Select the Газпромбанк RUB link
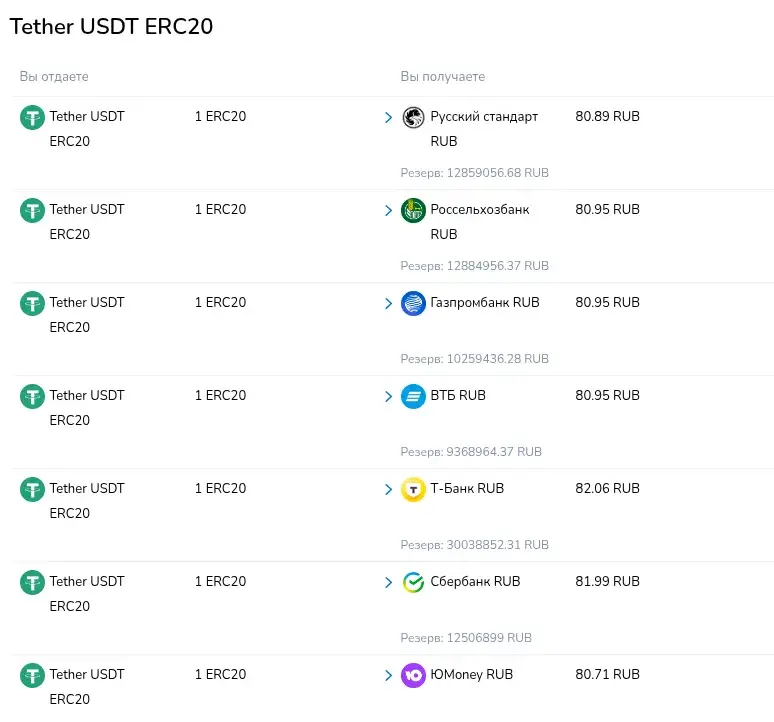Screen dimensions: 774x722 tap(485, 302)
